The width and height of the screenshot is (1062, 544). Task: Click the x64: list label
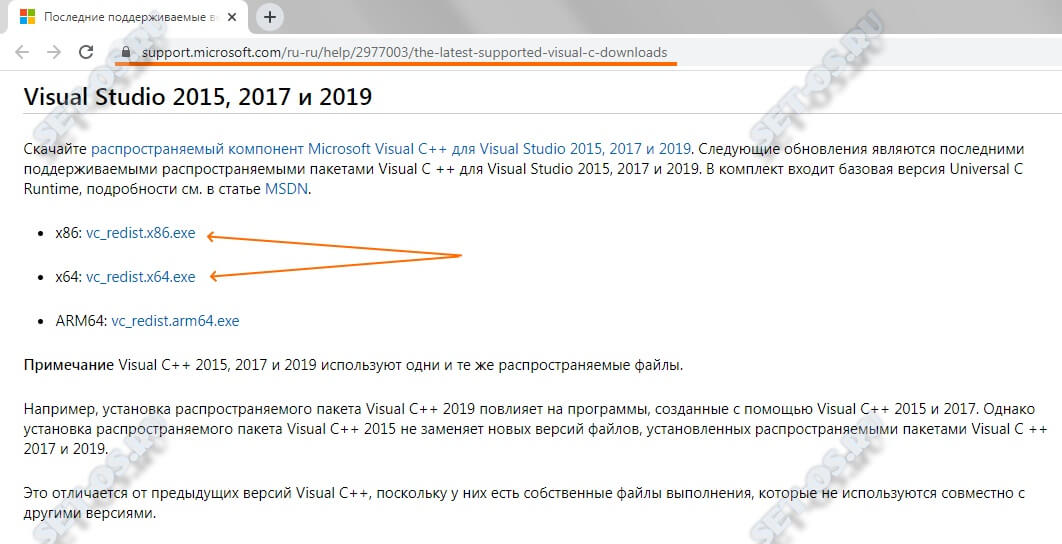tap(68, 276)
